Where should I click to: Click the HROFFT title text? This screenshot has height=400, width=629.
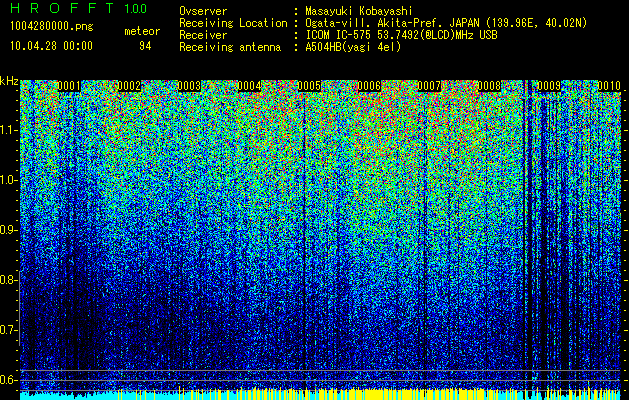[x=62, y=8]
